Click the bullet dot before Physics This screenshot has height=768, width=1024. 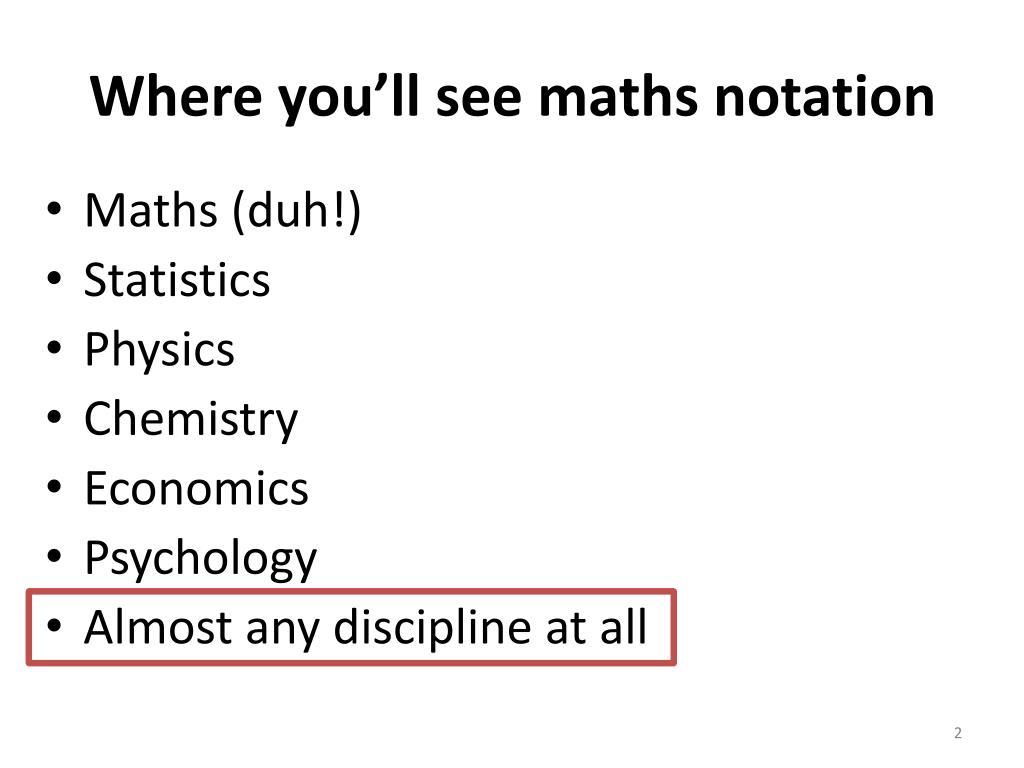point(54,347)
